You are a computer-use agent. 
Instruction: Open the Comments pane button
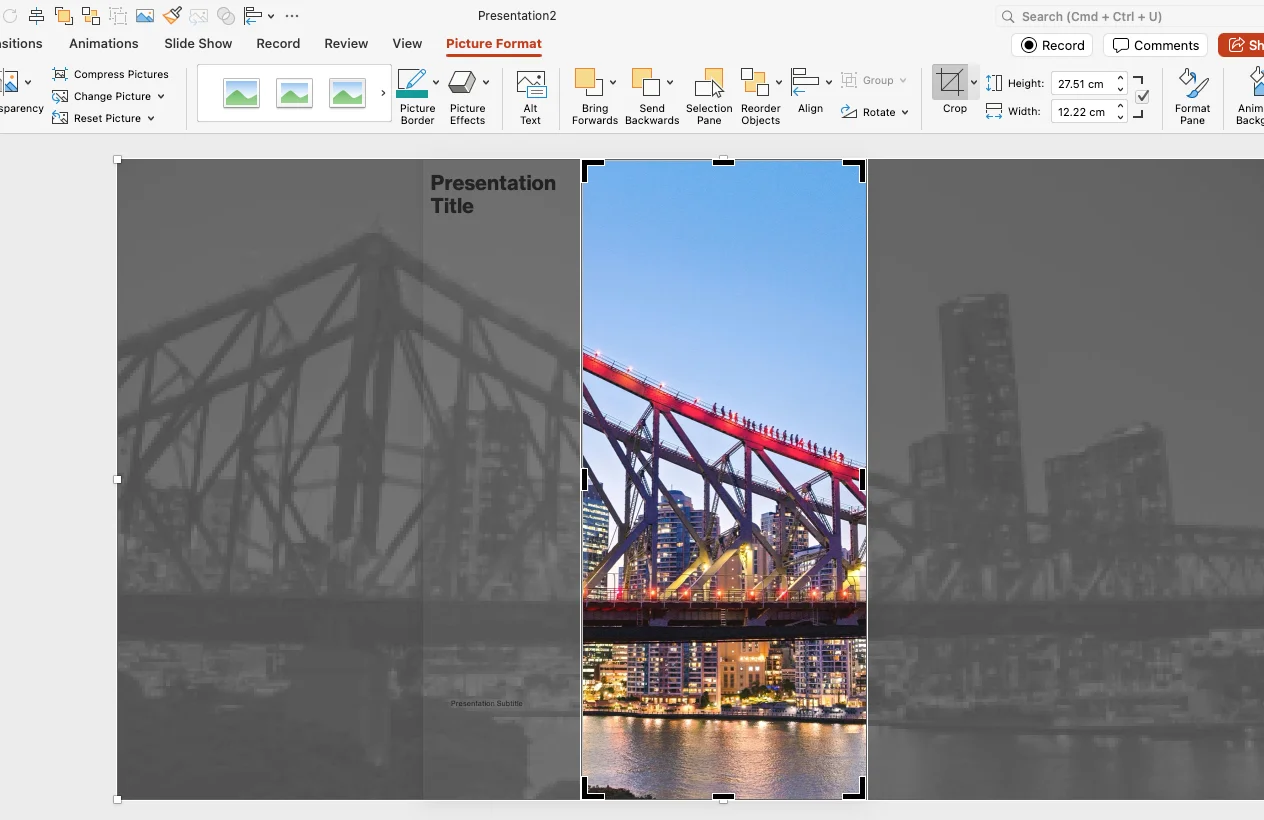point(1155,45)
